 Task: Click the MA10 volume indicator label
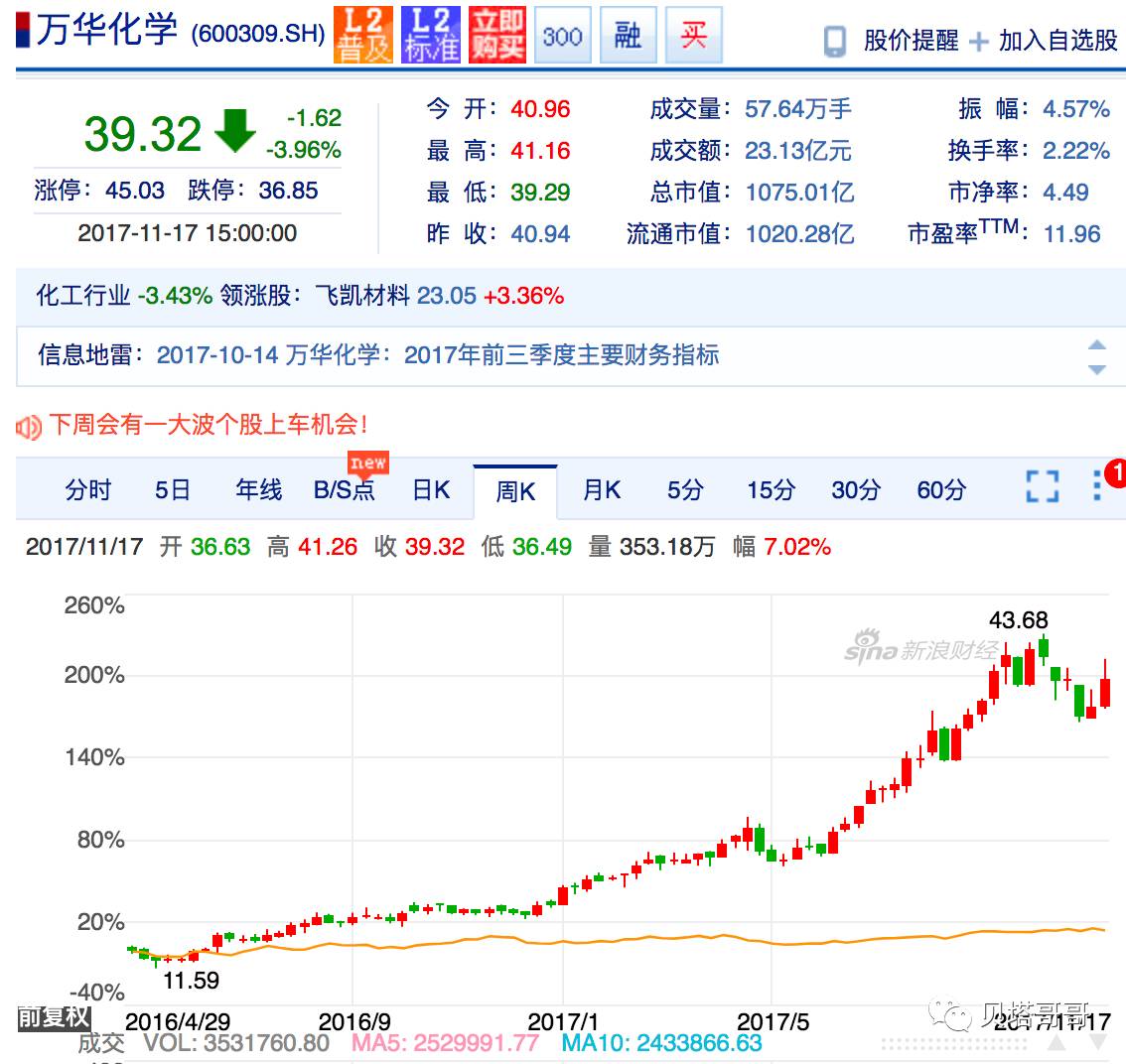661,1042
